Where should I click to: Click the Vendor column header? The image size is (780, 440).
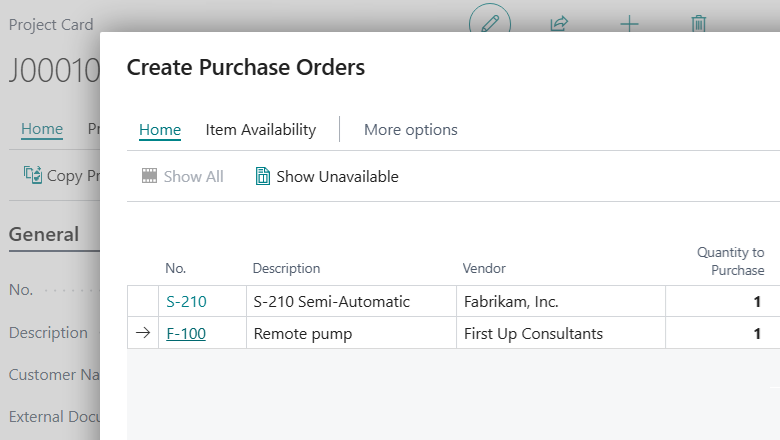pyautogui.click(x=484, y=268)
